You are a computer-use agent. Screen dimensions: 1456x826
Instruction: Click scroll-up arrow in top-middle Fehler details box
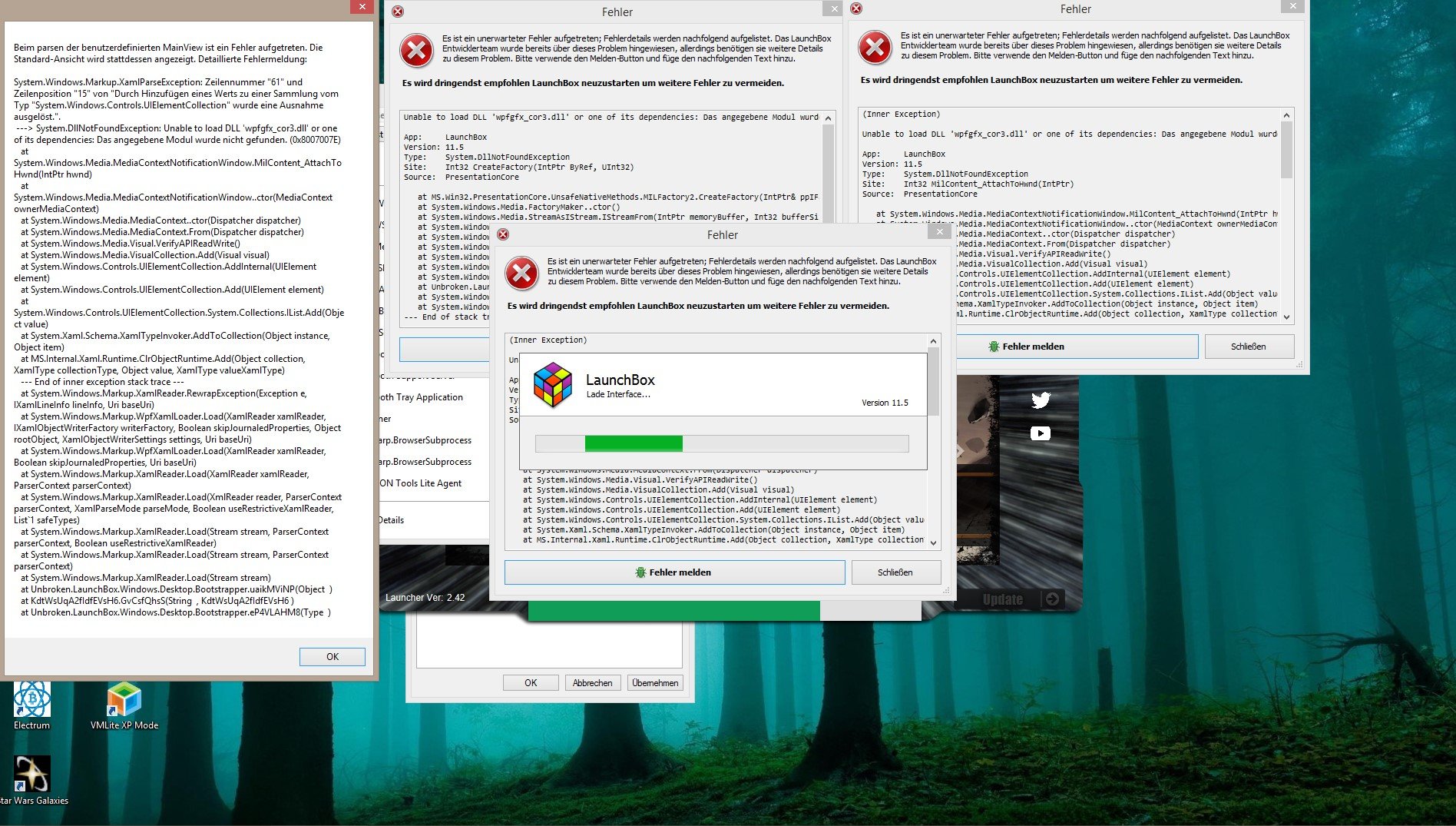pyautogui.click(x=828, y=118)
